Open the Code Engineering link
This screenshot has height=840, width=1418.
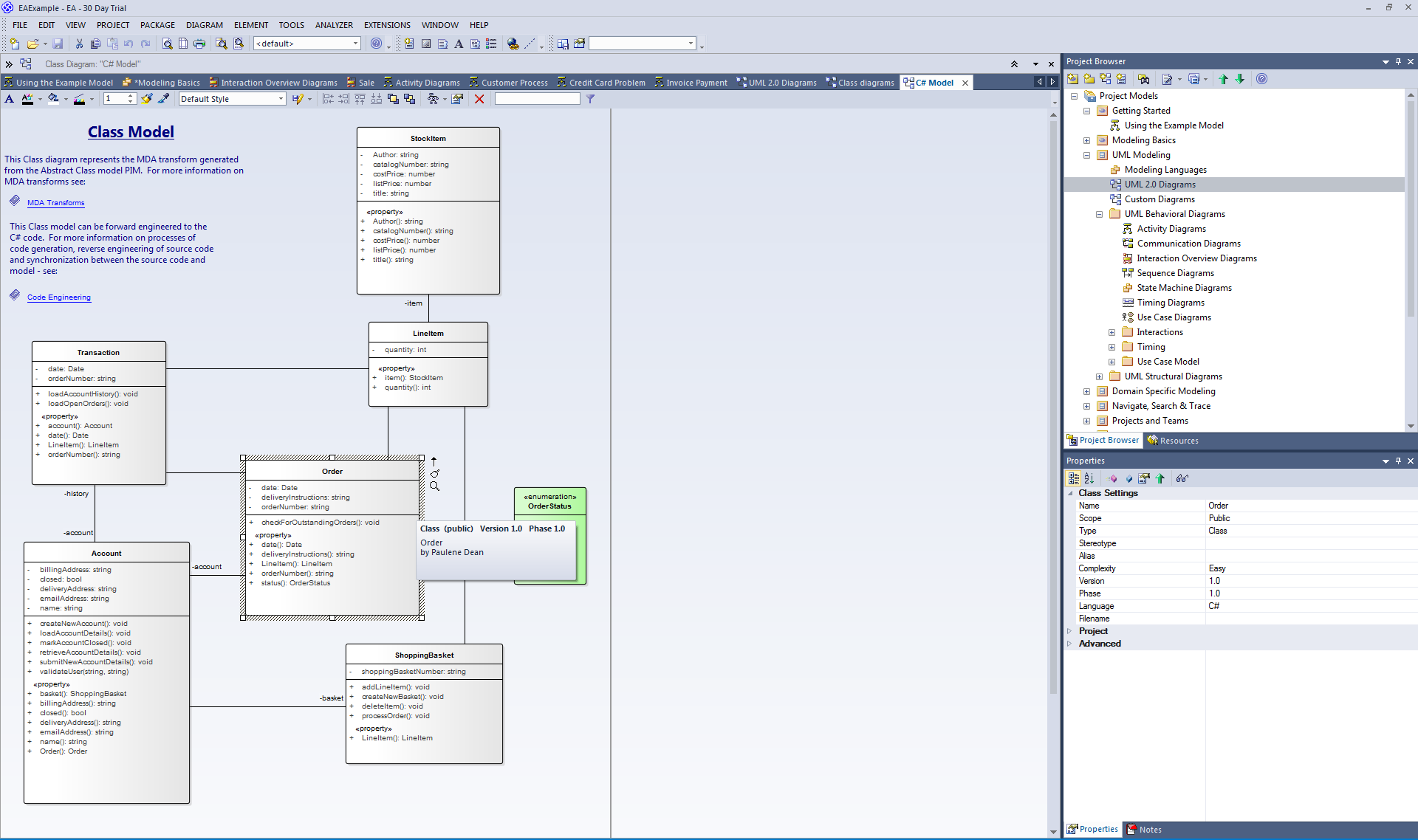pyautogui.click(x=59, y=297)
